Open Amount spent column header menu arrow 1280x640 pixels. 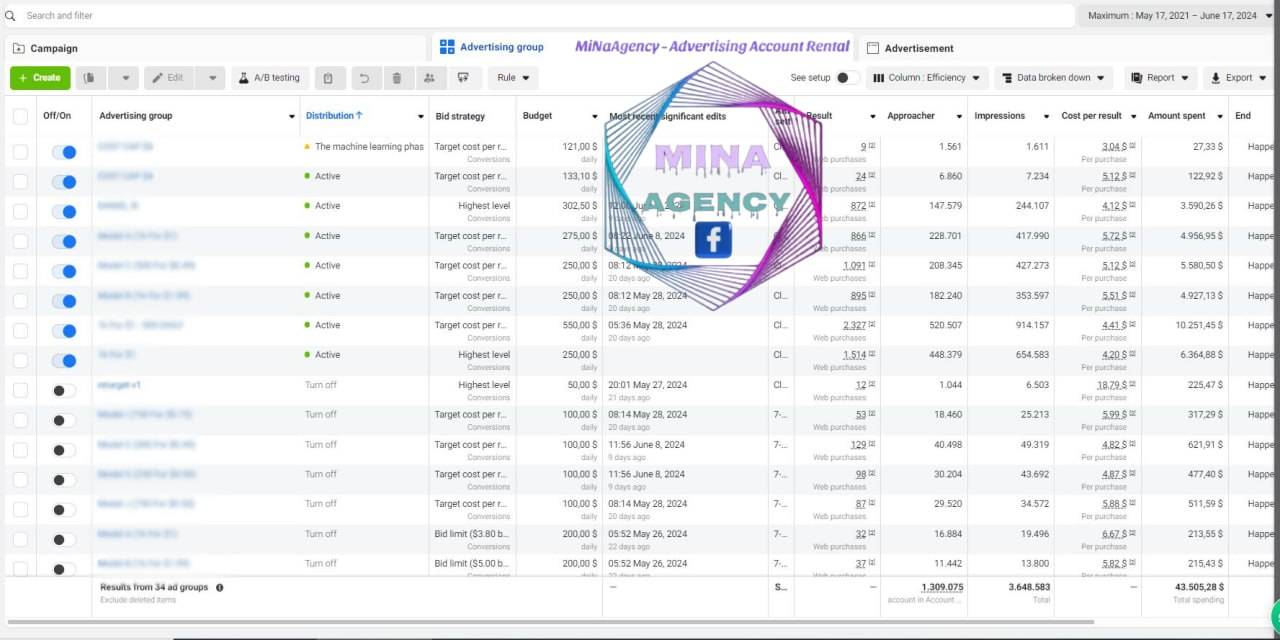point(1220,117)
